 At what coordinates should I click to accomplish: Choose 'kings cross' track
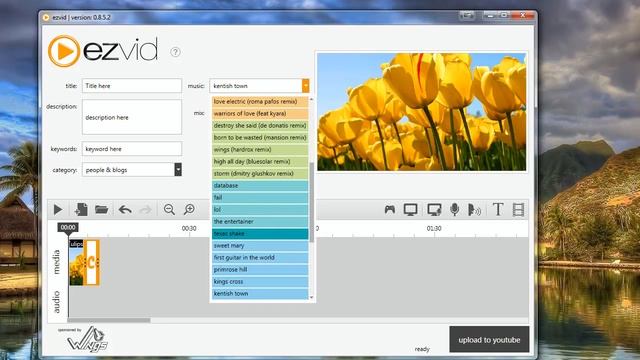tap(260, 282)
